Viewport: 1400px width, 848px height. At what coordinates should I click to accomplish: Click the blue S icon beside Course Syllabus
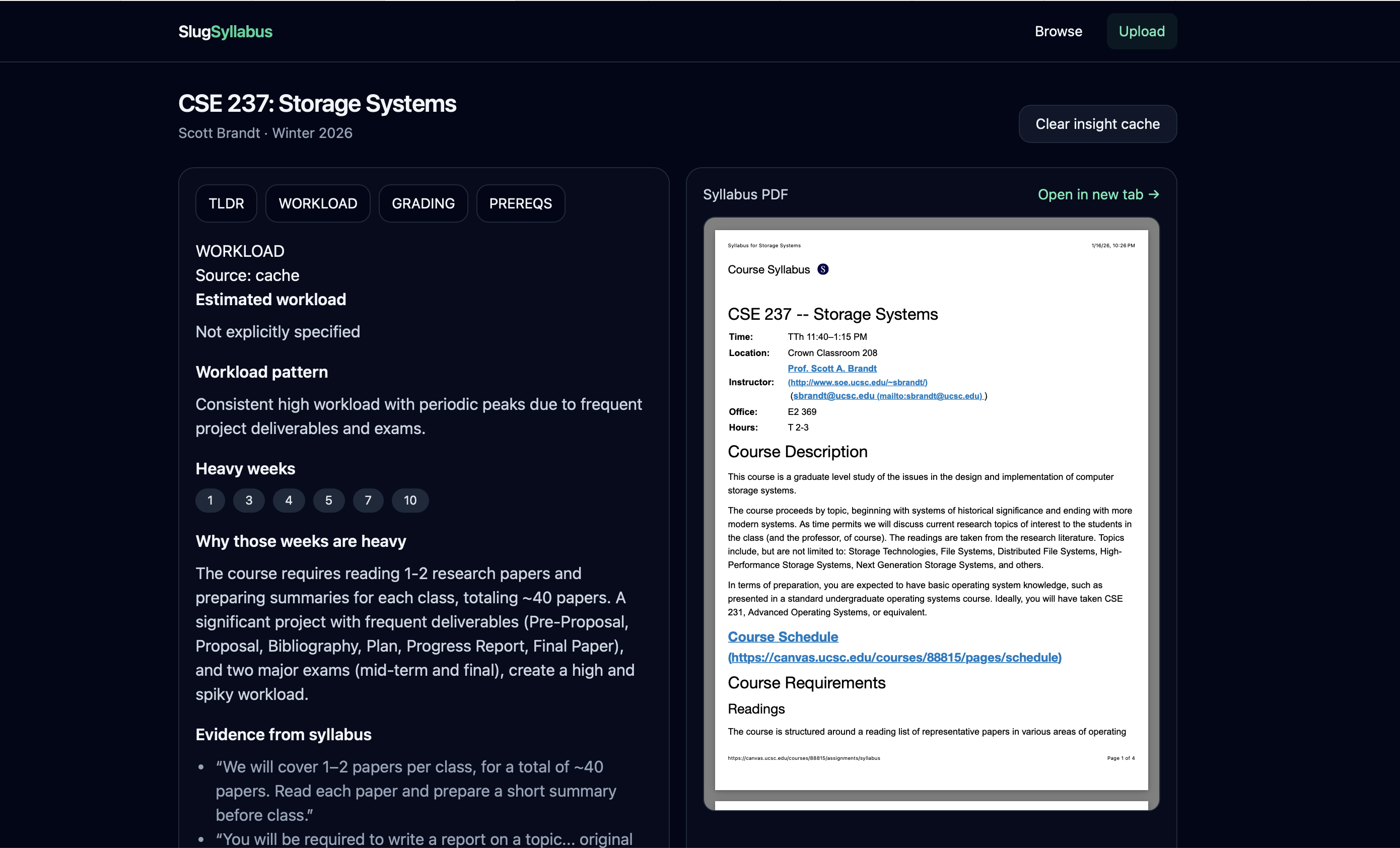coord(822,269)
